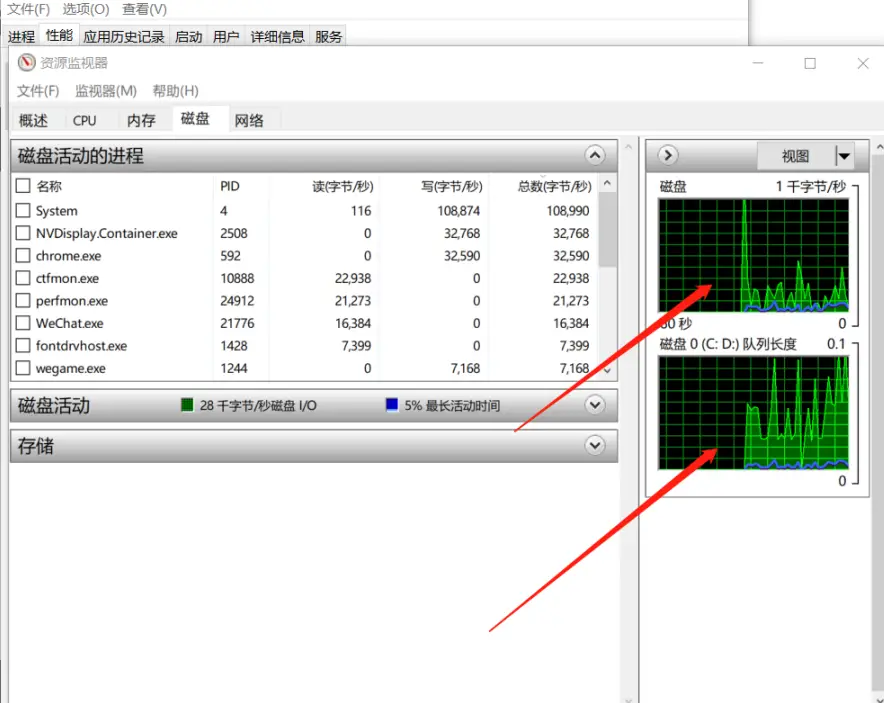Screen dimensions: 884x703
Task: Click the 磁盘 0 queue length graph
Action: click(753, 412)
